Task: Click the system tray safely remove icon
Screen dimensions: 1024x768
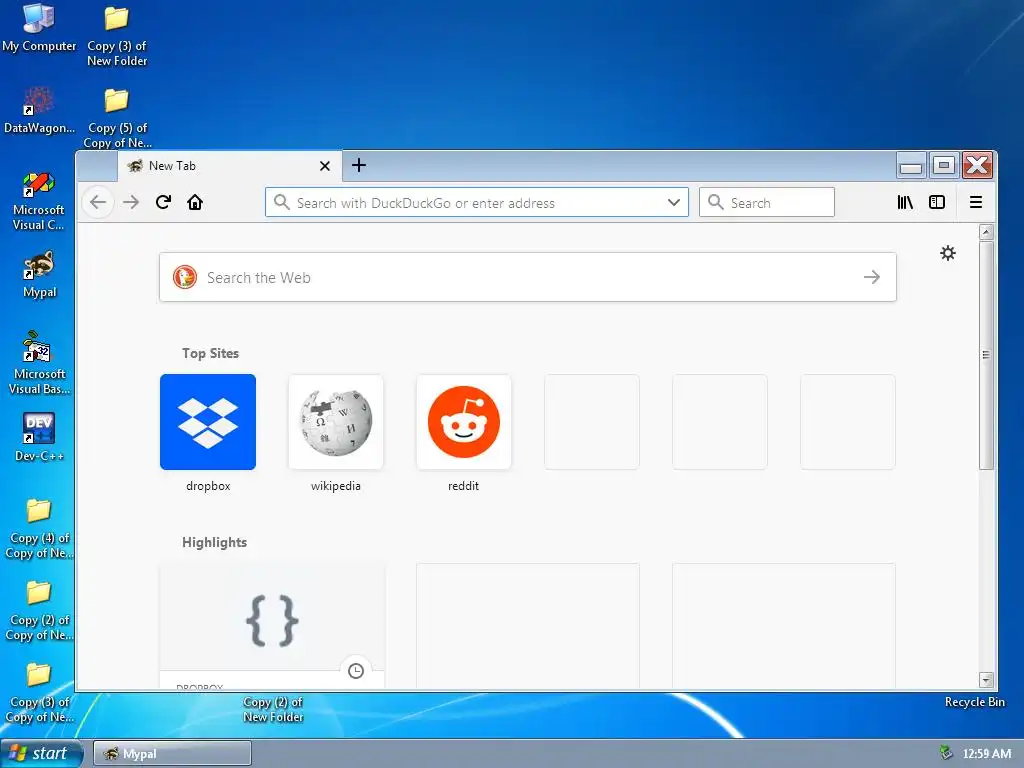Action: click(x=945, y=753)
